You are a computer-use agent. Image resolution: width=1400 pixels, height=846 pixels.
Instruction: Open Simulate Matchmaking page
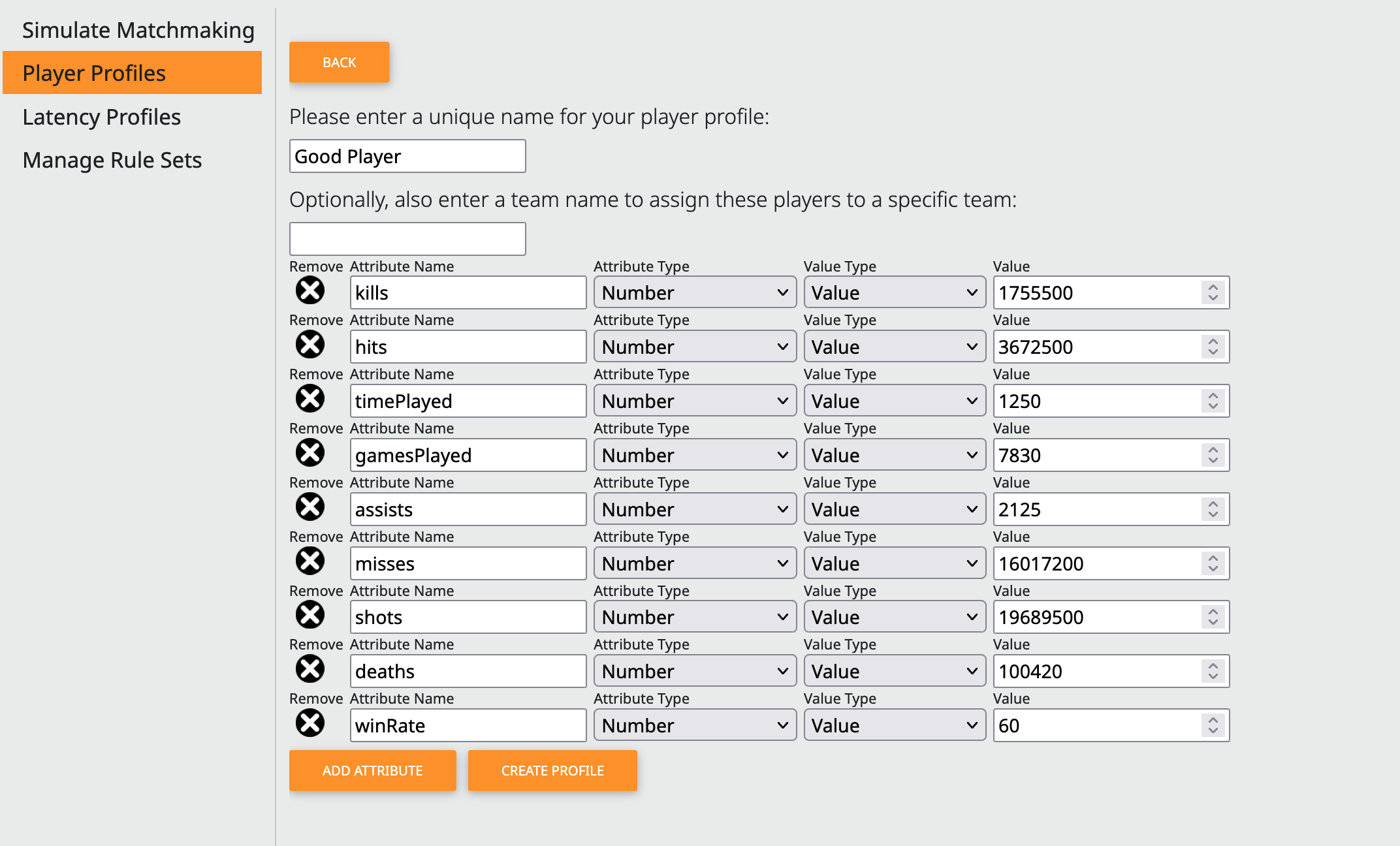[x=138, y=30]
